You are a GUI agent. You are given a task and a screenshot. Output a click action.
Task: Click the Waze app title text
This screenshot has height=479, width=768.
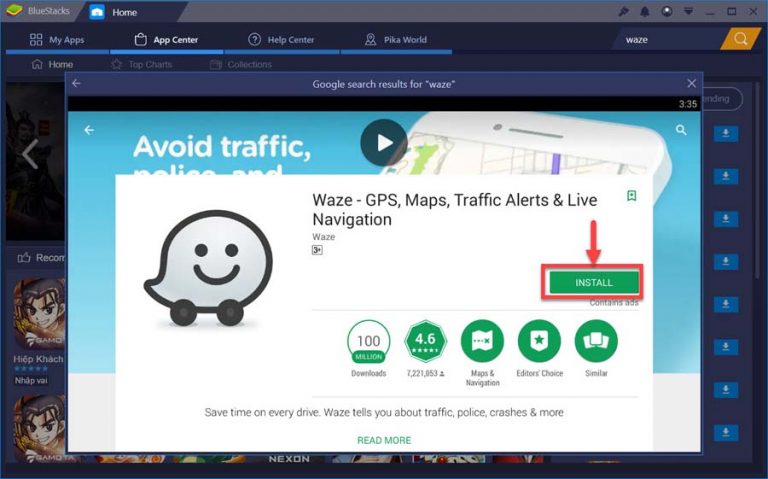(x=455, y=210)
